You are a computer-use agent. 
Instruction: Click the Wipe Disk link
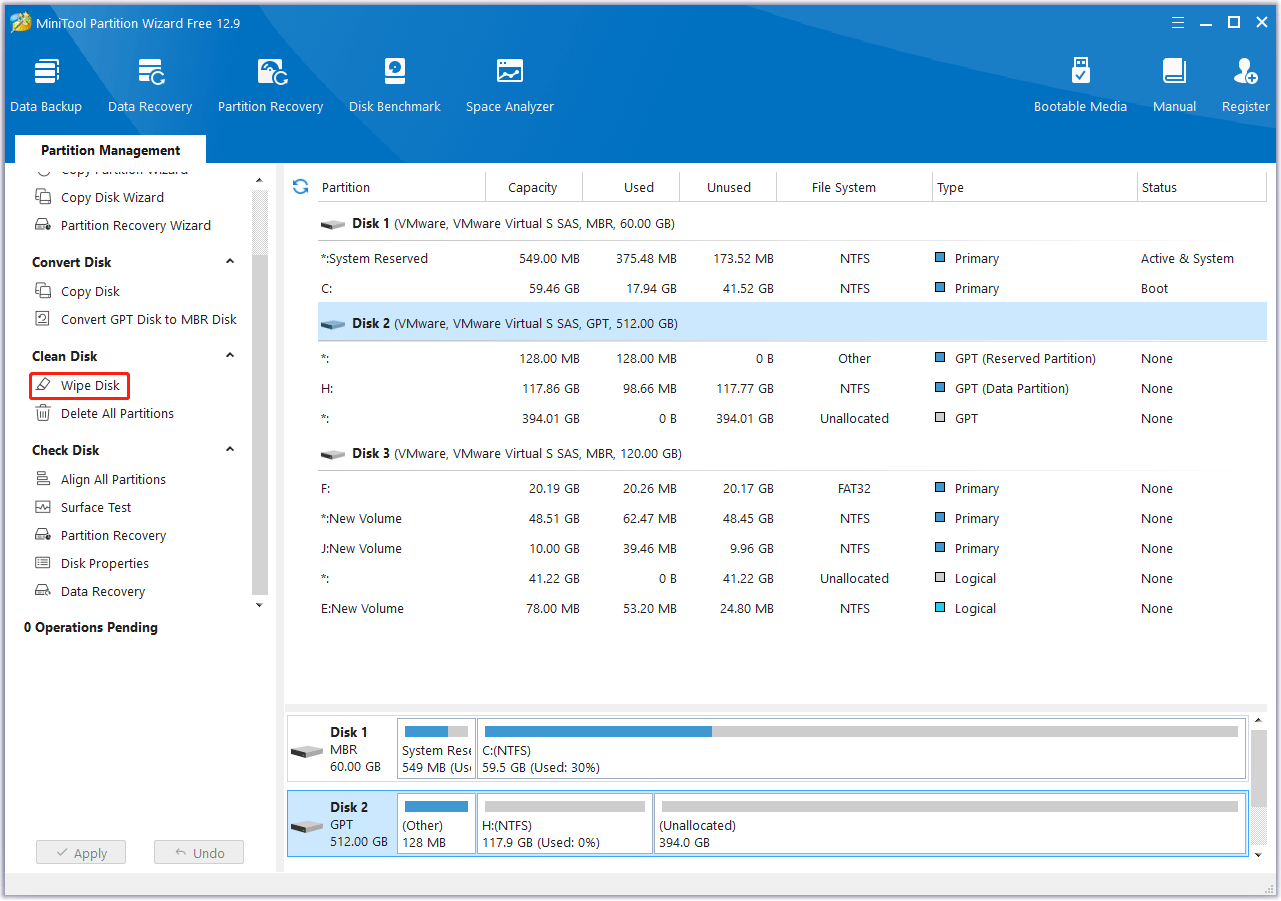pos(90,385)
